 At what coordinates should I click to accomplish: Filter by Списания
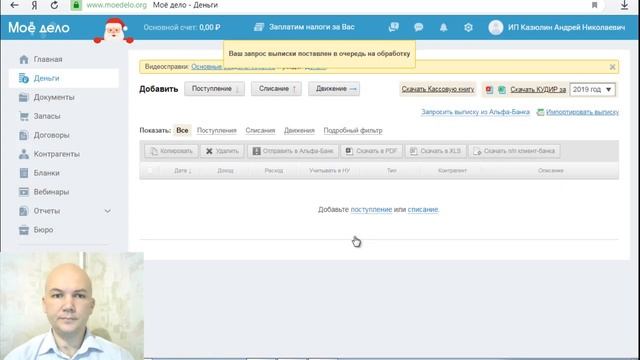(x=260, y=130)
